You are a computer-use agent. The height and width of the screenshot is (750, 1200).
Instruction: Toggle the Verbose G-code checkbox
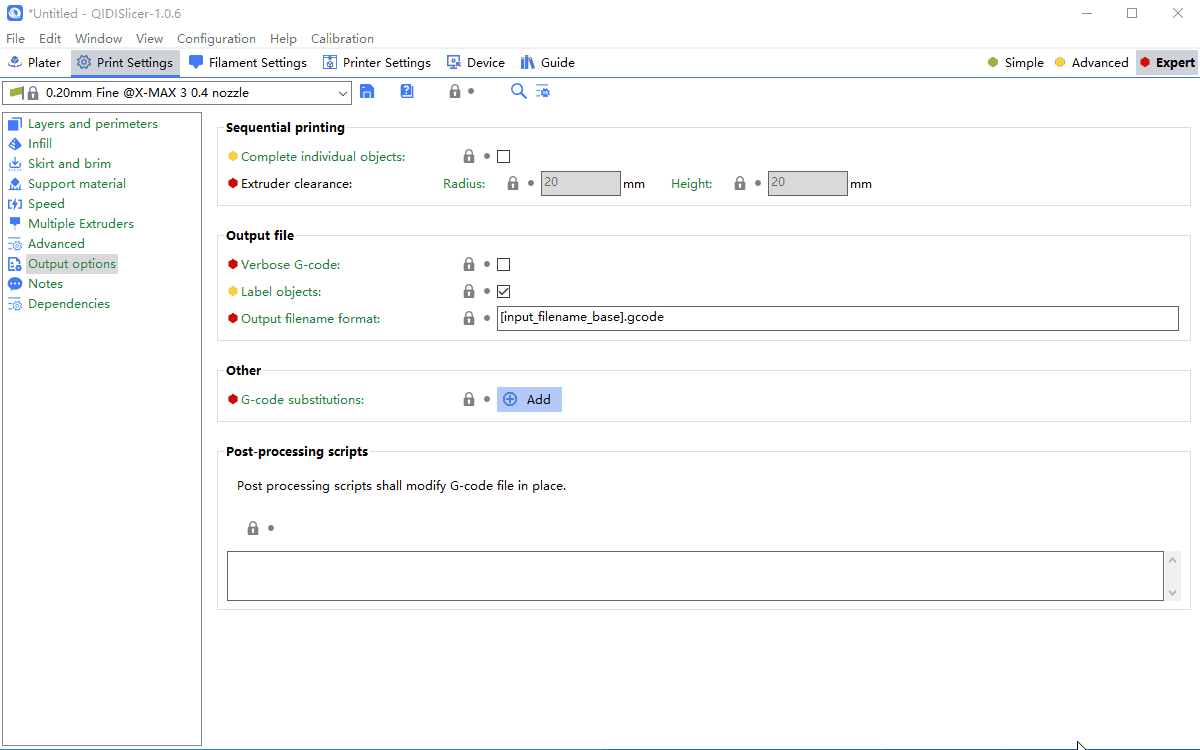[503, 265]
